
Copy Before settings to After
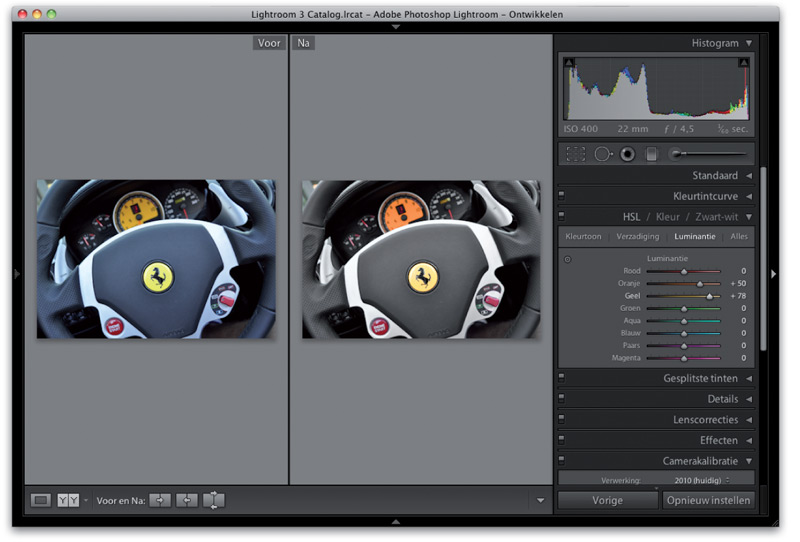click(x=160, y=500)
